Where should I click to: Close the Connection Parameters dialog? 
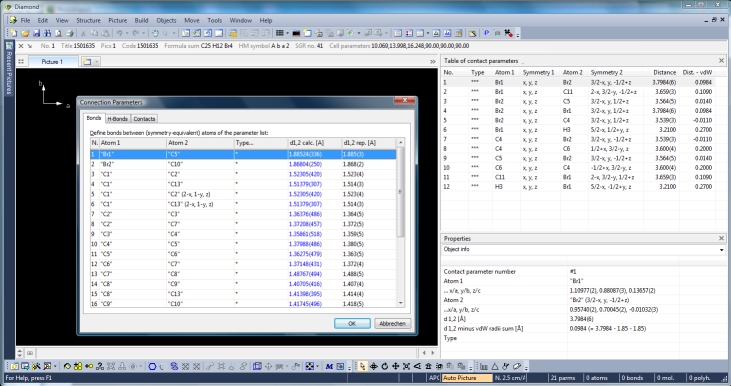point(405,101)
